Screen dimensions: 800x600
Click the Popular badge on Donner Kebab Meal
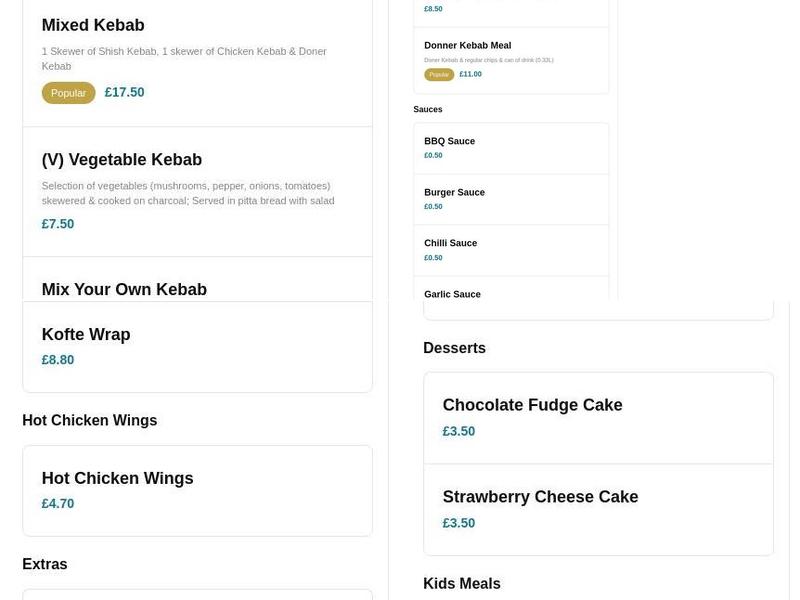point(438,73)
